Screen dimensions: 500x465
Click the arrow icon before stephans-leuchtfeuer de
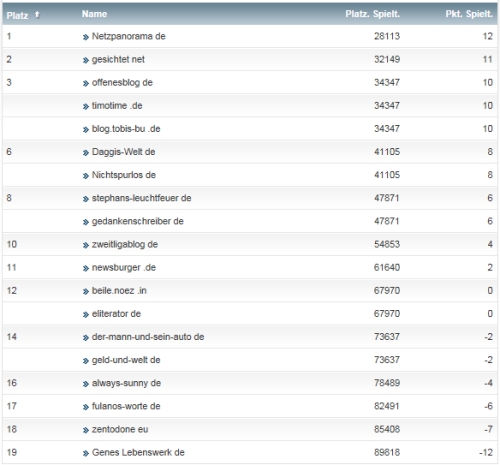(86, 199)
